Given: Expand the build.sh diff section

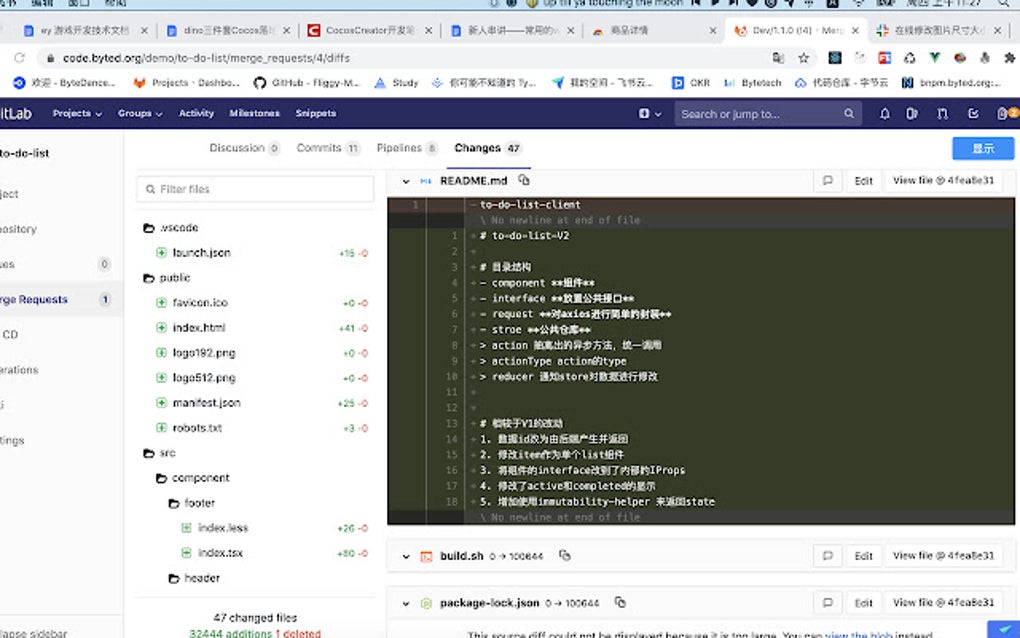Looking at the screenshot, I should click(x=406, y=556).
